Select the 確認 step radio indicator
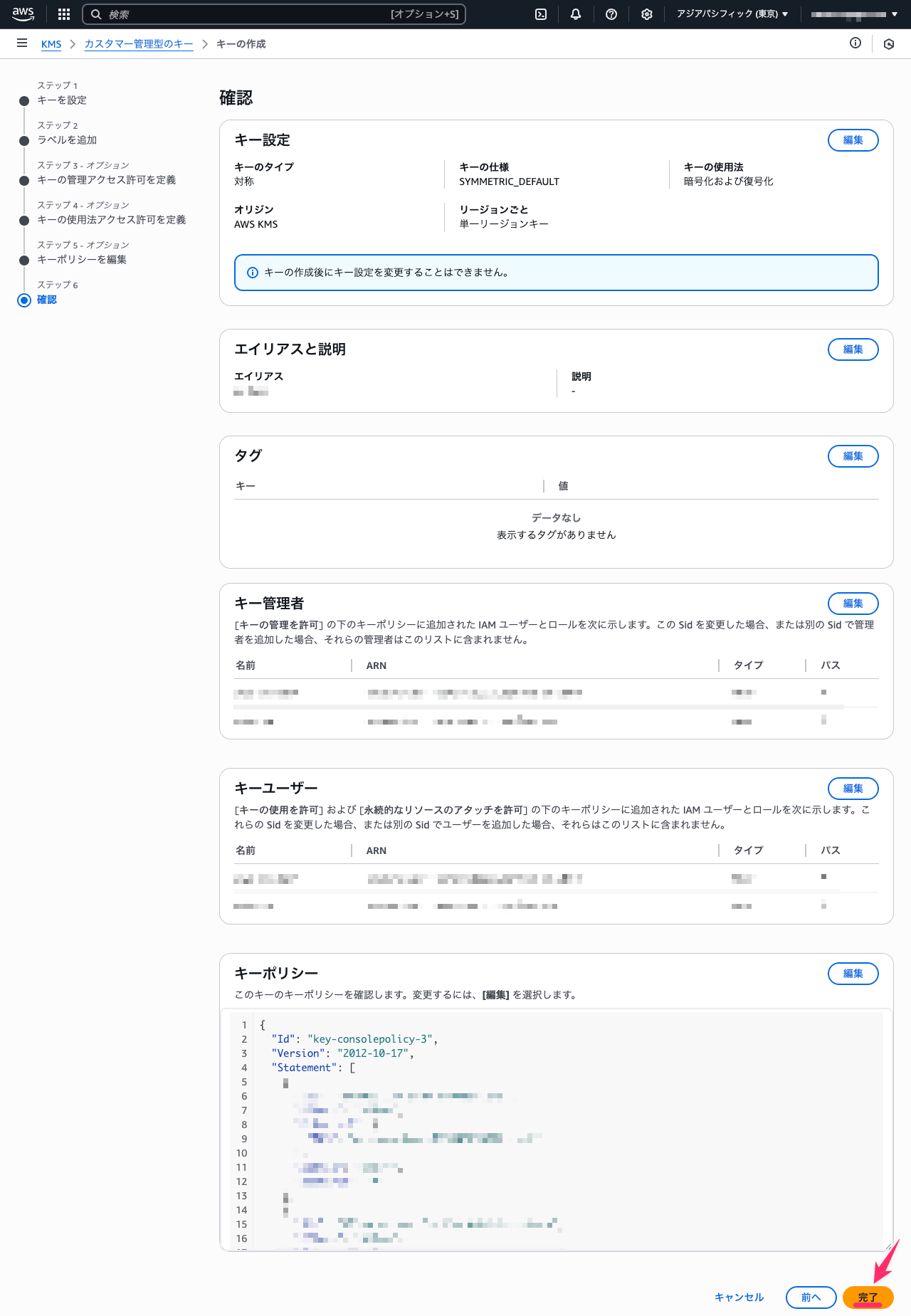The width and height of the screenshot is (911, 1316). coord(24,300)
